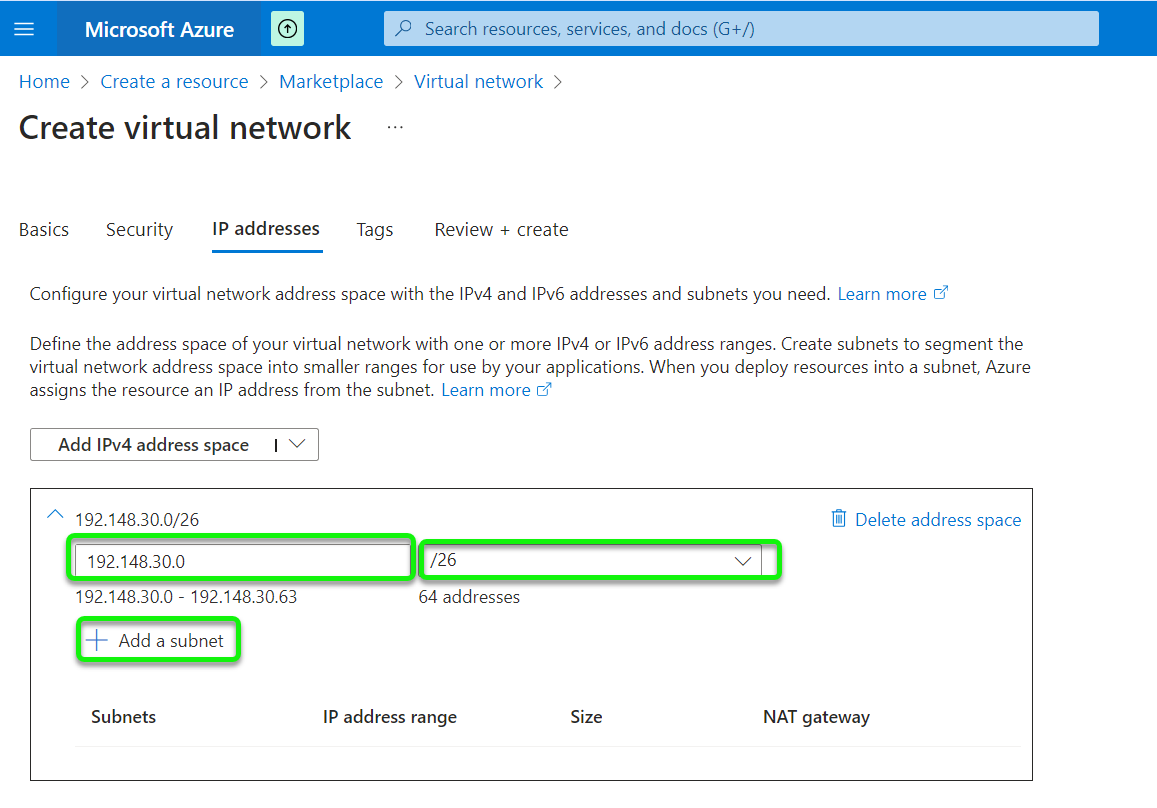1157x808 pixels.
Task: Click the ellipsis next to Create virtual network
Action: click(x=394, y=126)
